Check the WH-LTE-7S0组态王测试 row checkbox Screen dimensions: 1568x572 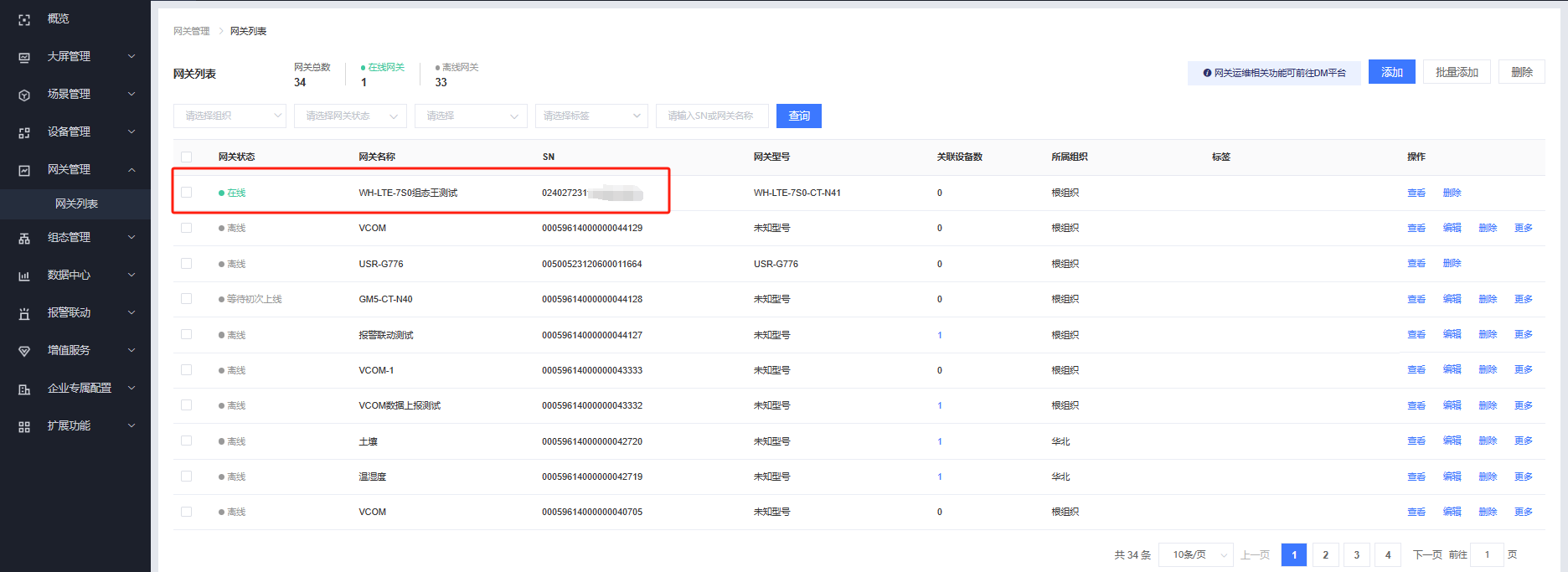186,193
